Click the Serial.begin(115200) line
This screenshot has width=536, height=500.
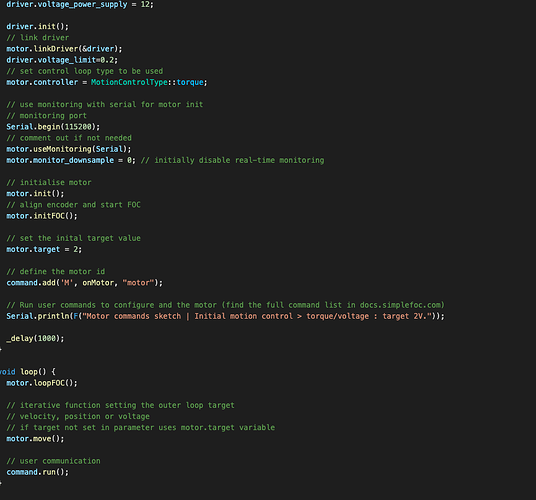(53, 127)
